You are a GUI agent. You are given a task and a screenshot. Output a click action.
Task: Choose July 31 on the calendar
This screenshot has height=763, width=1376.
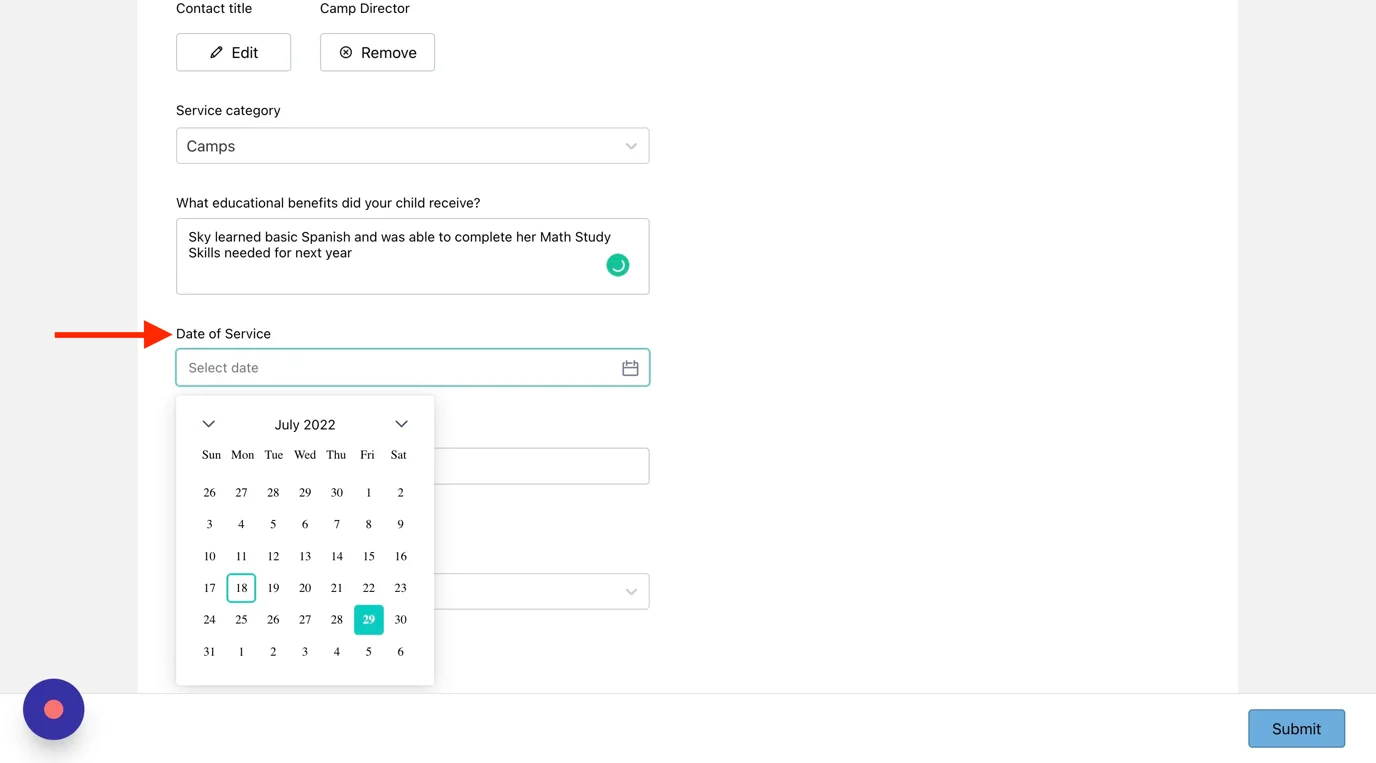point(209,652)
